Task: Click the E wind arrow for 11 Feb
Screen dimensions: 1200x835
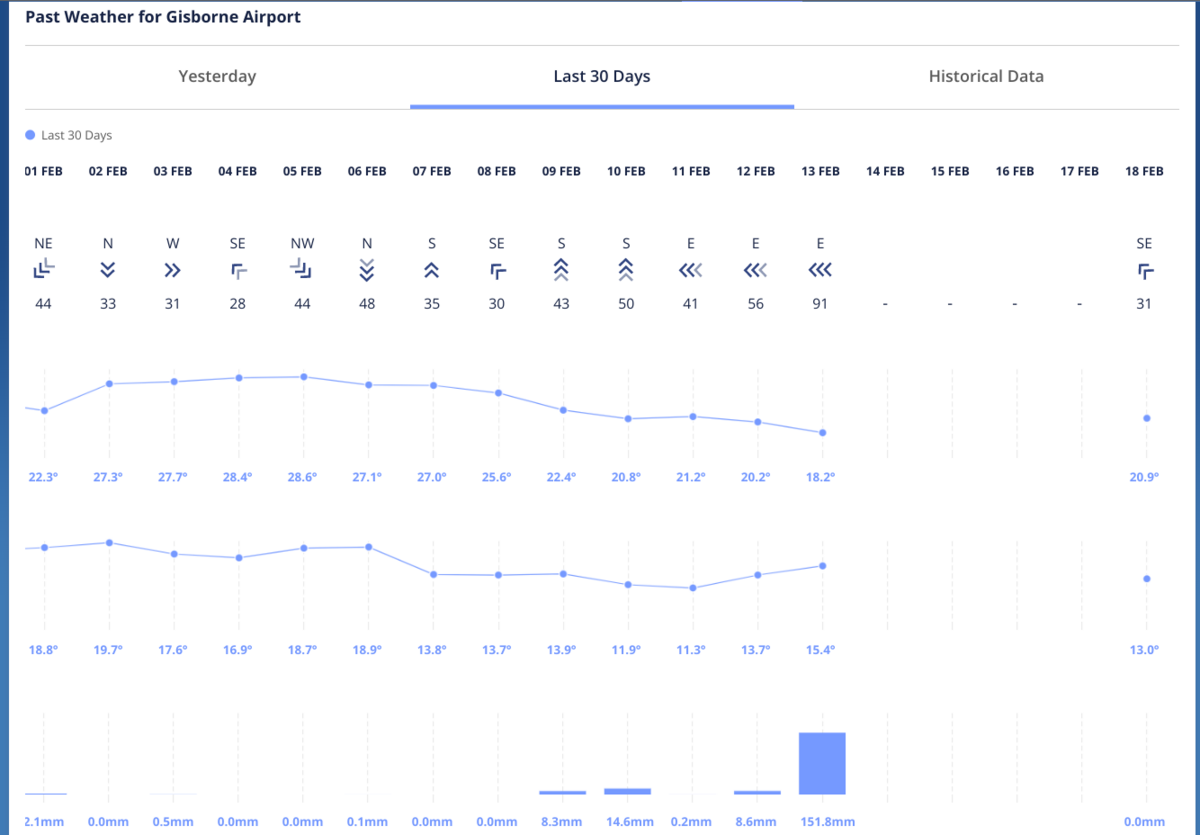Action: pos(691,270)
